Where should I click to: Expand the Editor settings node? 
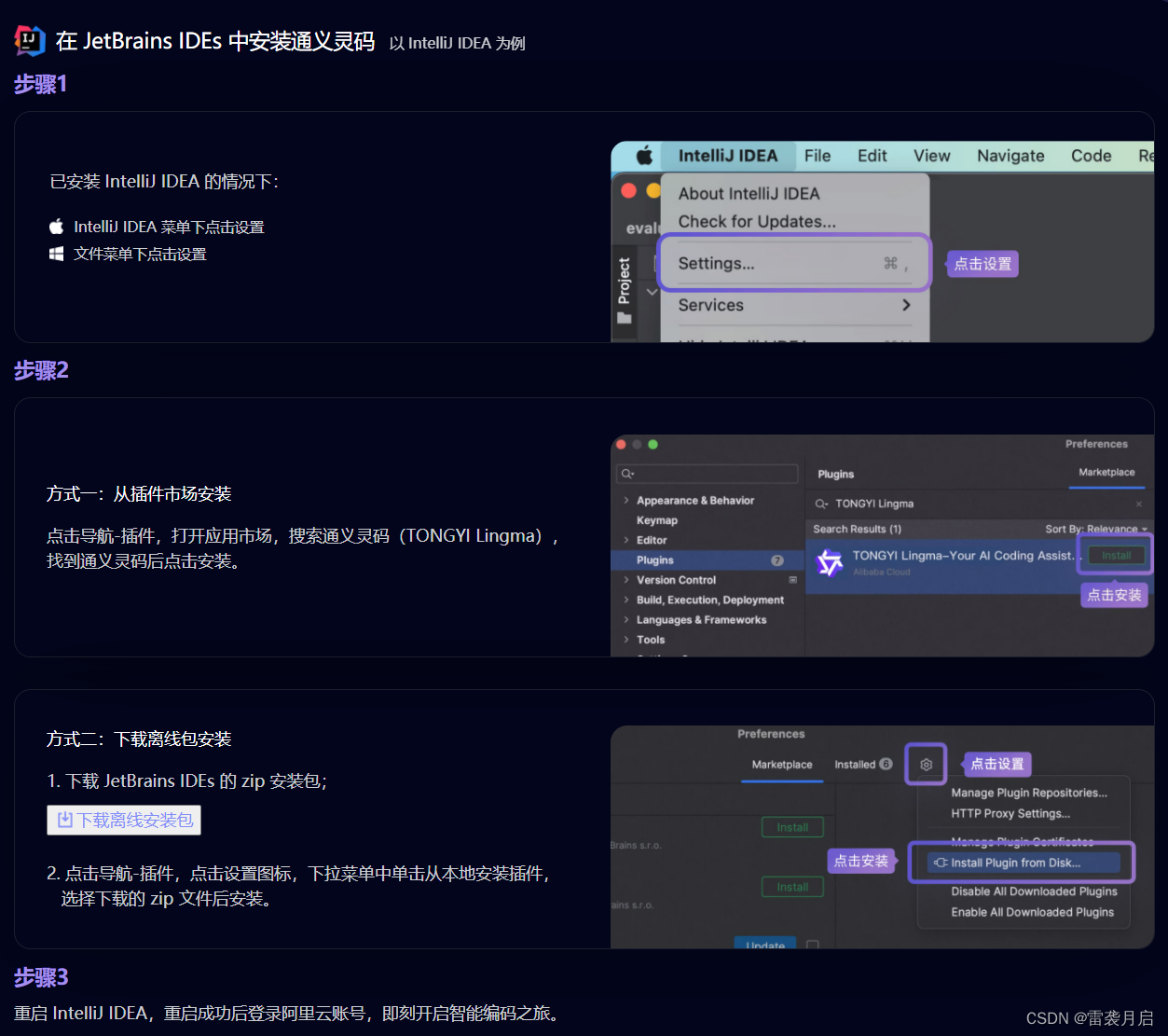point(626,540)
